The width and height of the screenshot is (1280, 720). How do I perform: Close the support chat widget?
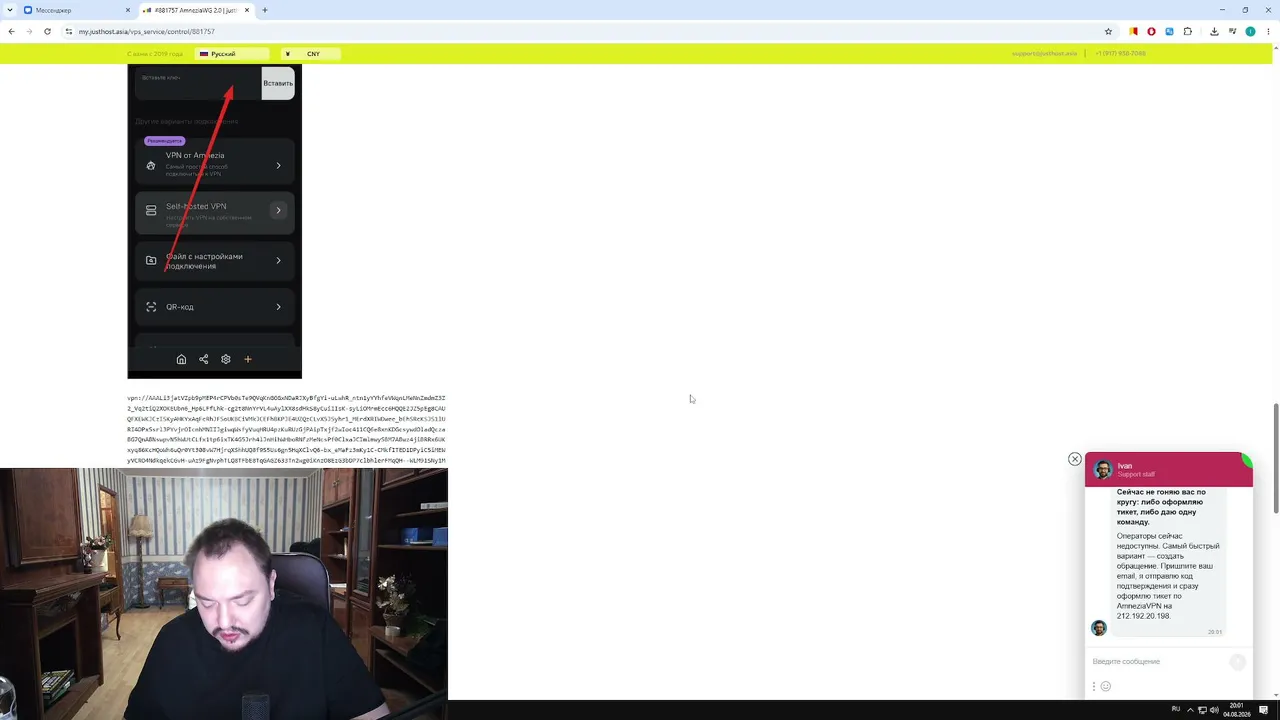coord(1075,459)
